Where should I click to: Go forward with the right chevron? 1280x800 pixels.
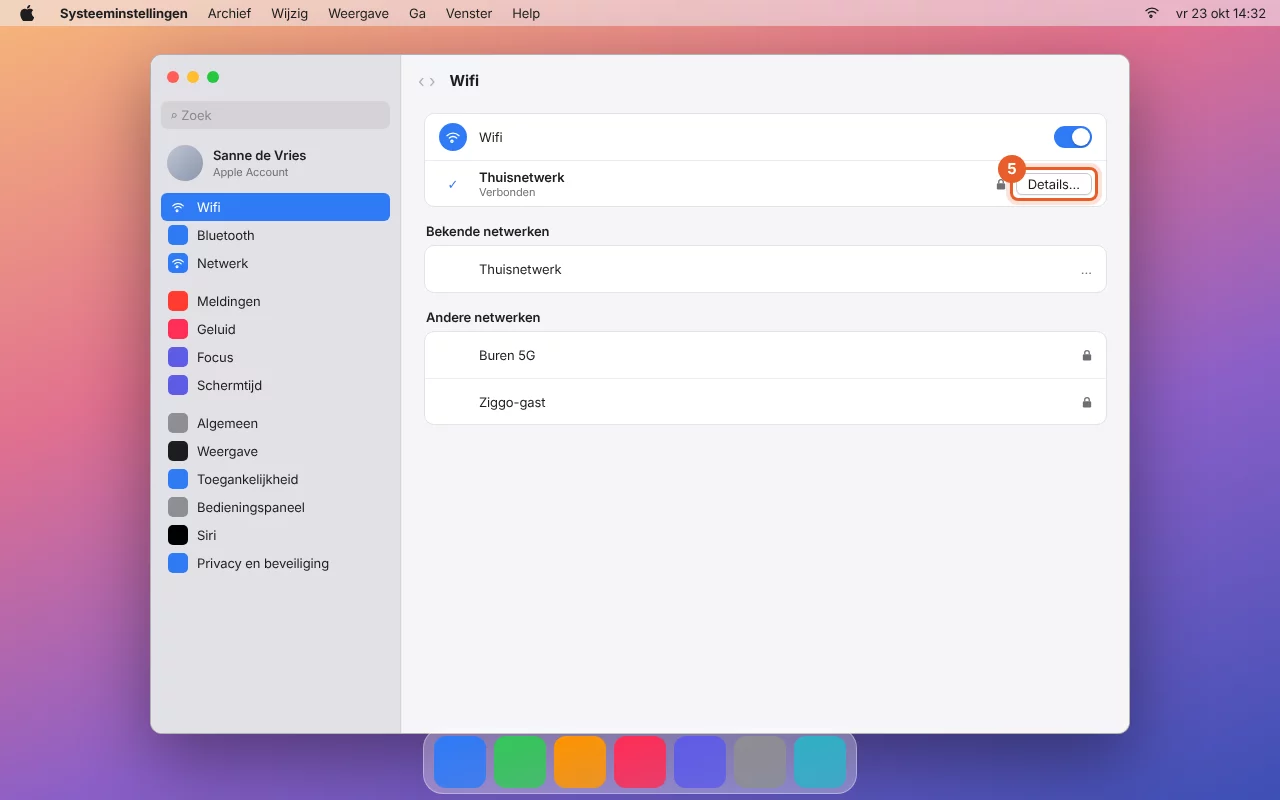432,81
